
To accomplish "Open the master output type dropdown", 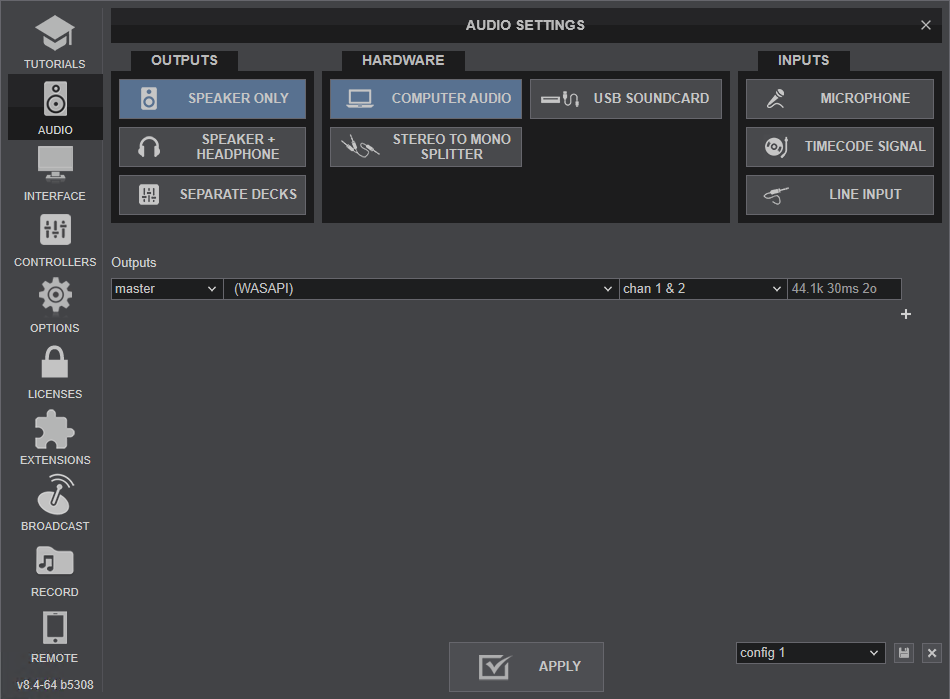I will click(x=167, y=289).
